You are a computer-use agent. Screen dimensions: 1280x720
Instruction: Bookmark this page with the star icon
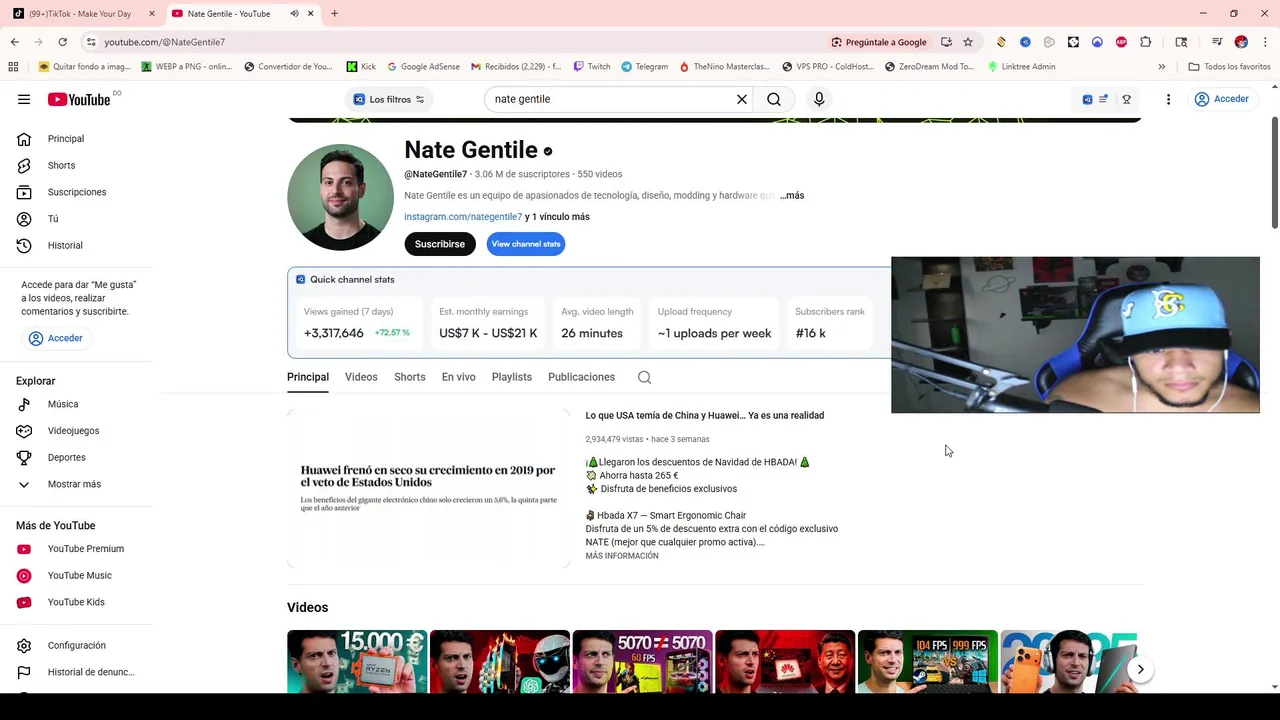(968, 42)
